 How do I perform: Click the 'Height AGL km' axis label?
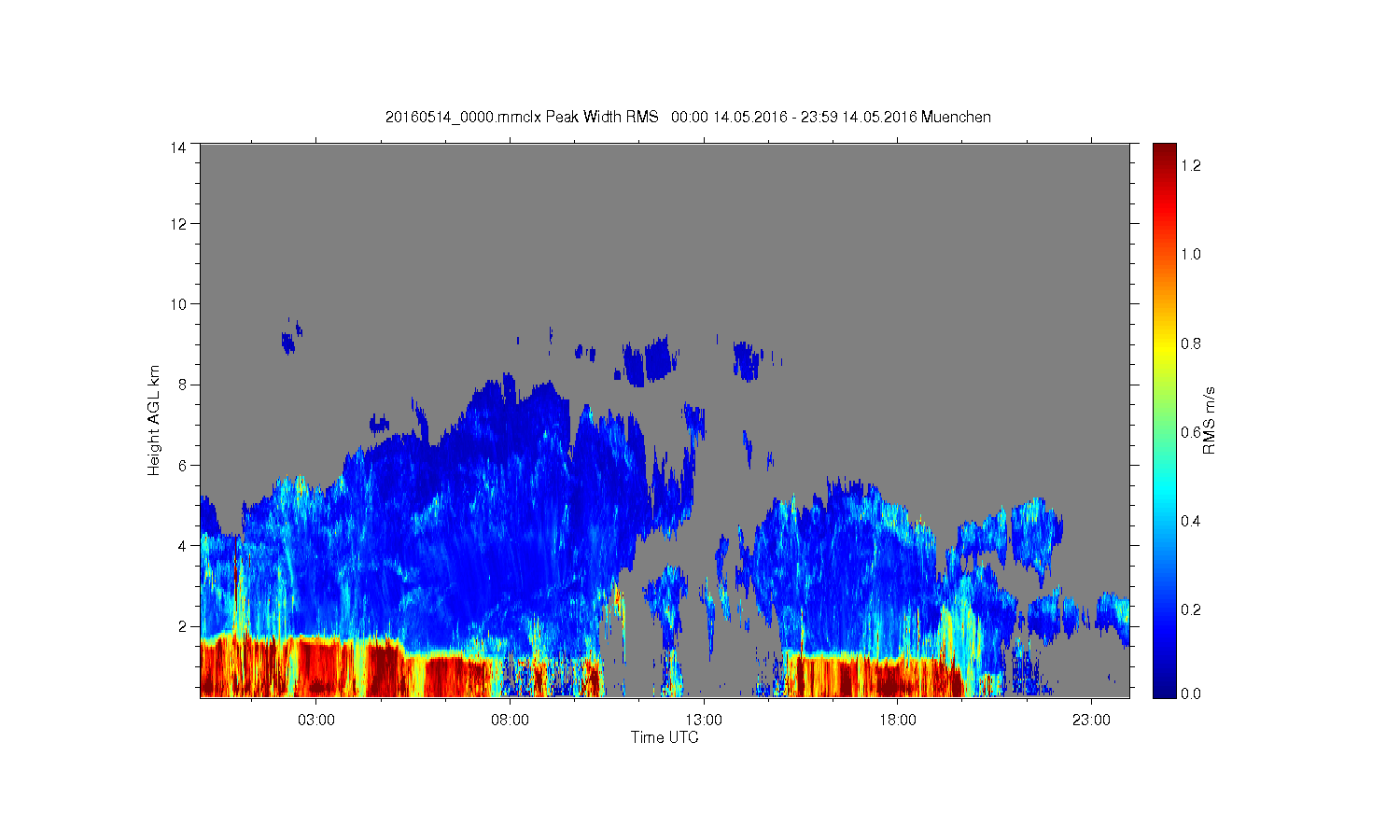tap(153, 420)
